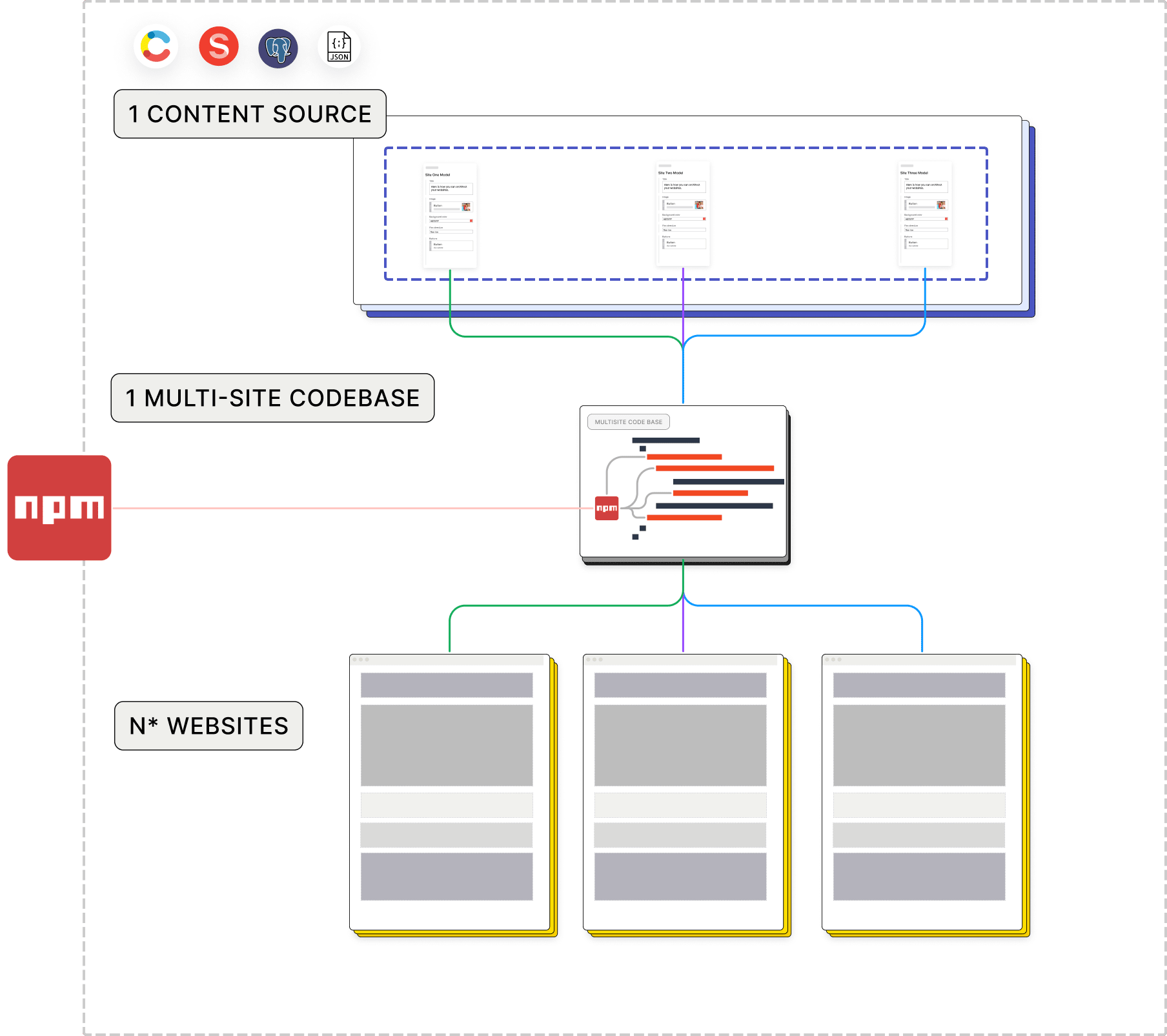Screen dimensions: 1167x1036
Task: Click the Title field in Site Three Model
Action: coord(926,187)
